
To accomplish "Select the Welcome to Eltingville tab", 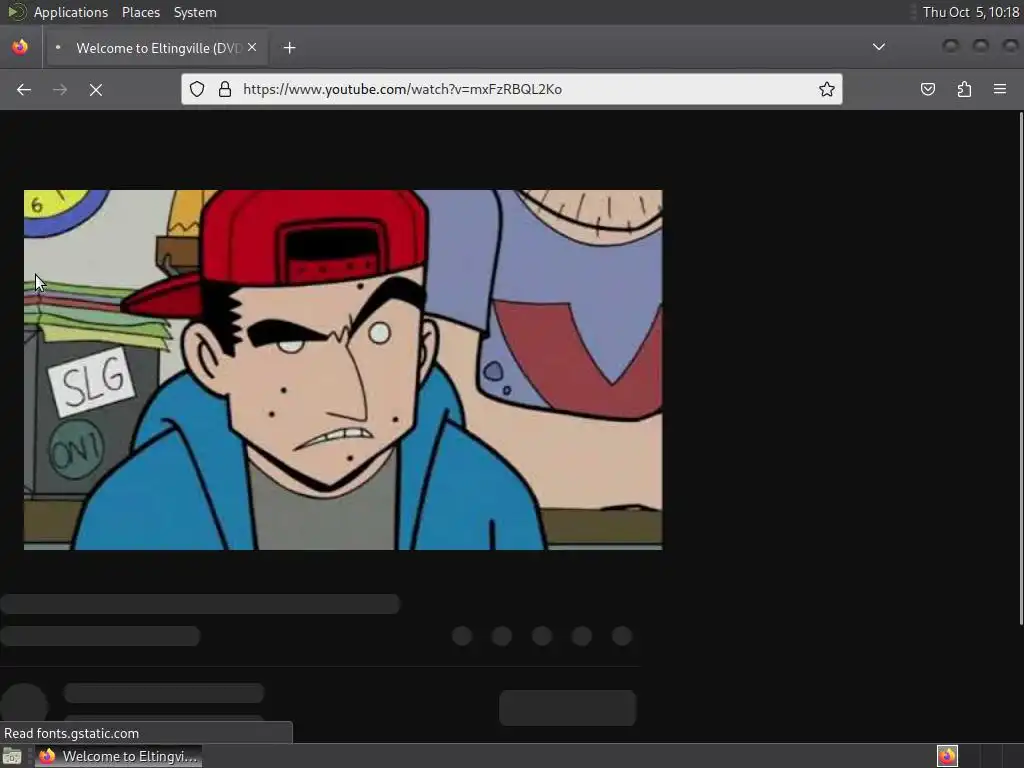I will 155,48.
